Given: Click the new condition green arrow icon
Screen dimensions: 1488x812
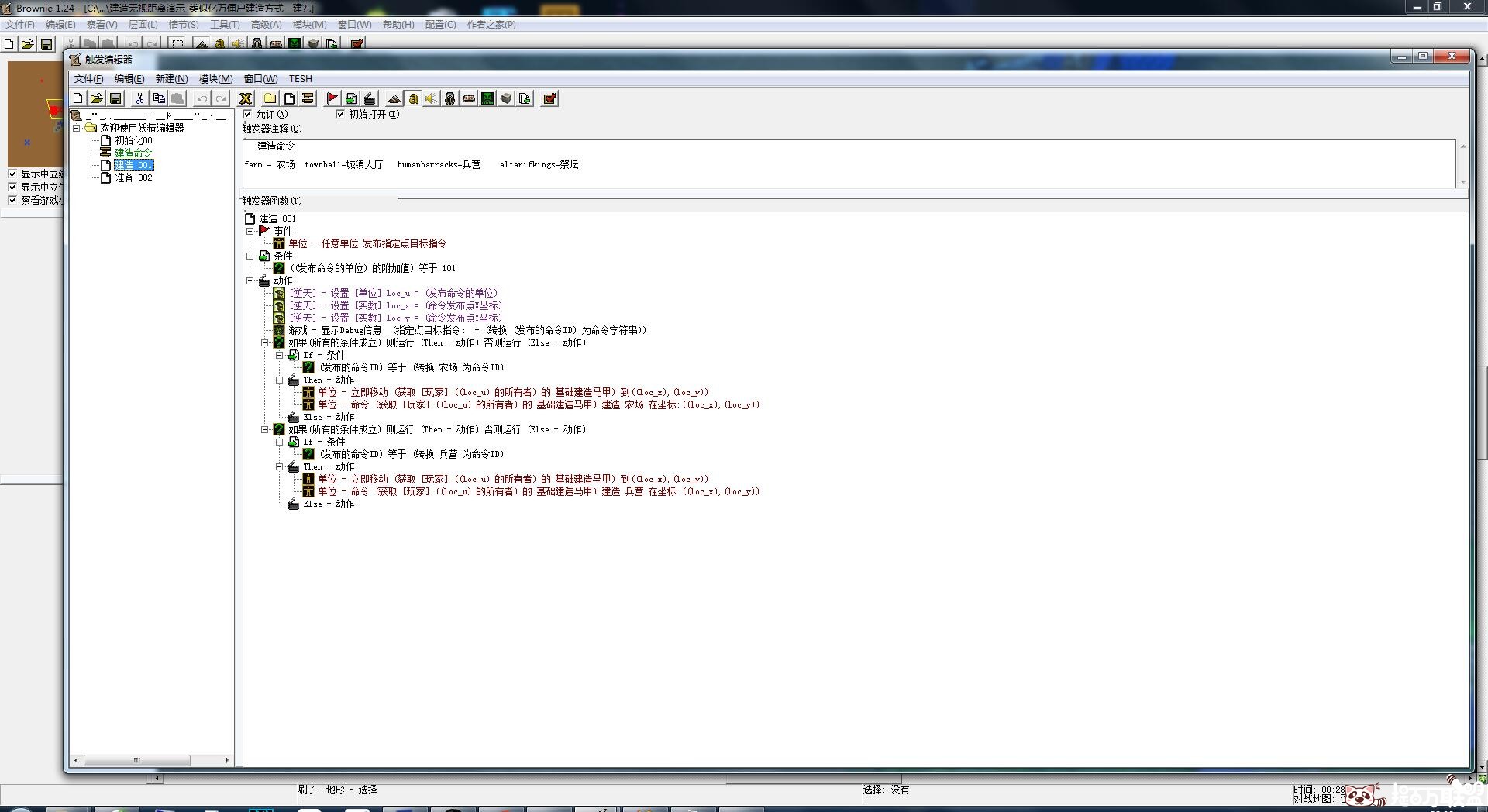Looking at the screenshot, I should click(x=351, y=98).
